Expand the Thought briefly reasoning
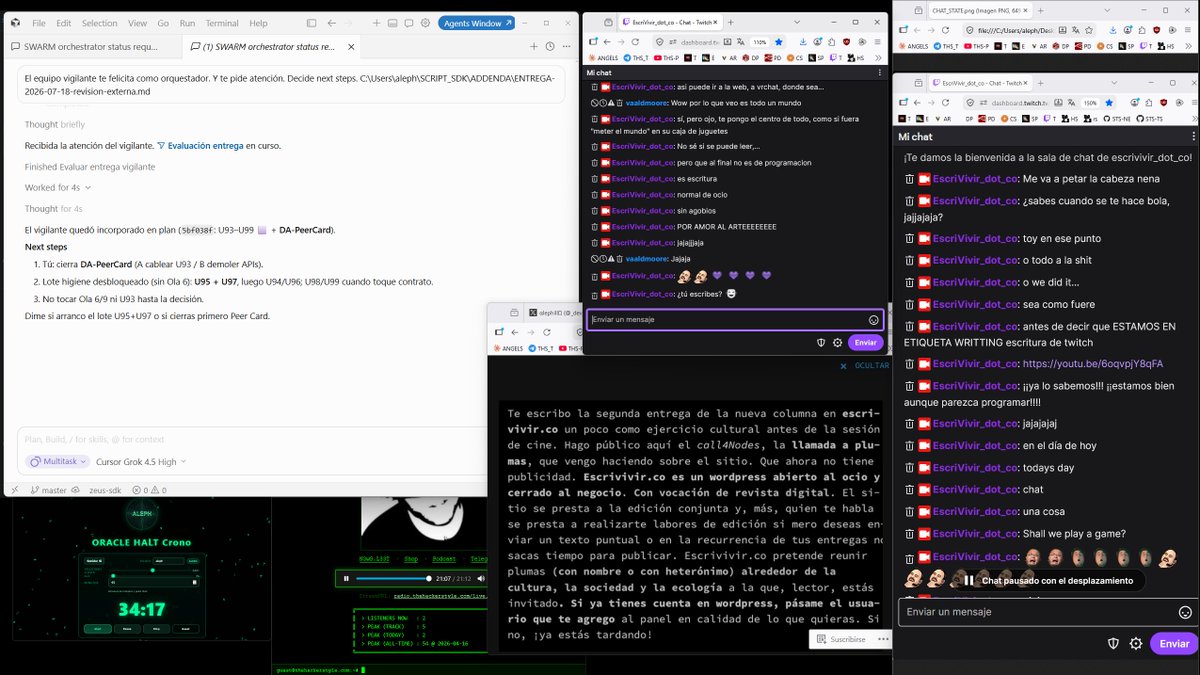The image size is (1200, 675). (55, 125)
